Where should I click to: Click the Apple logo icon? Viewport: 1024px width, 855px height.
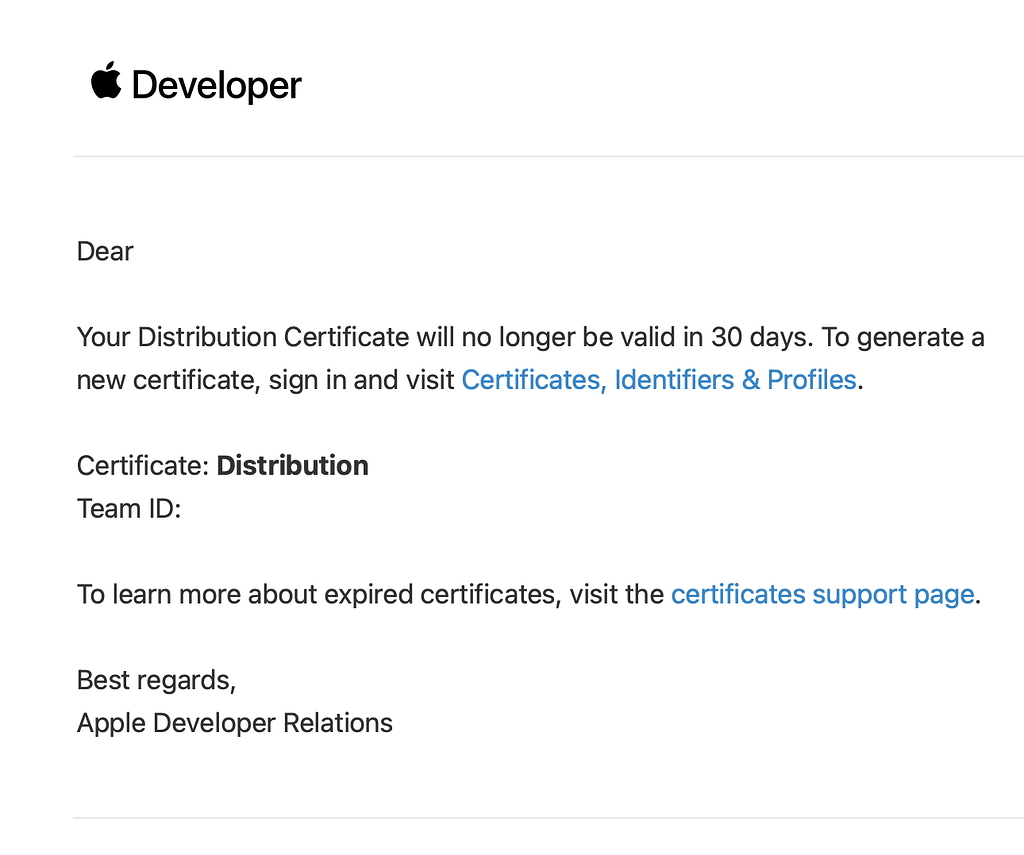point(106,81)
